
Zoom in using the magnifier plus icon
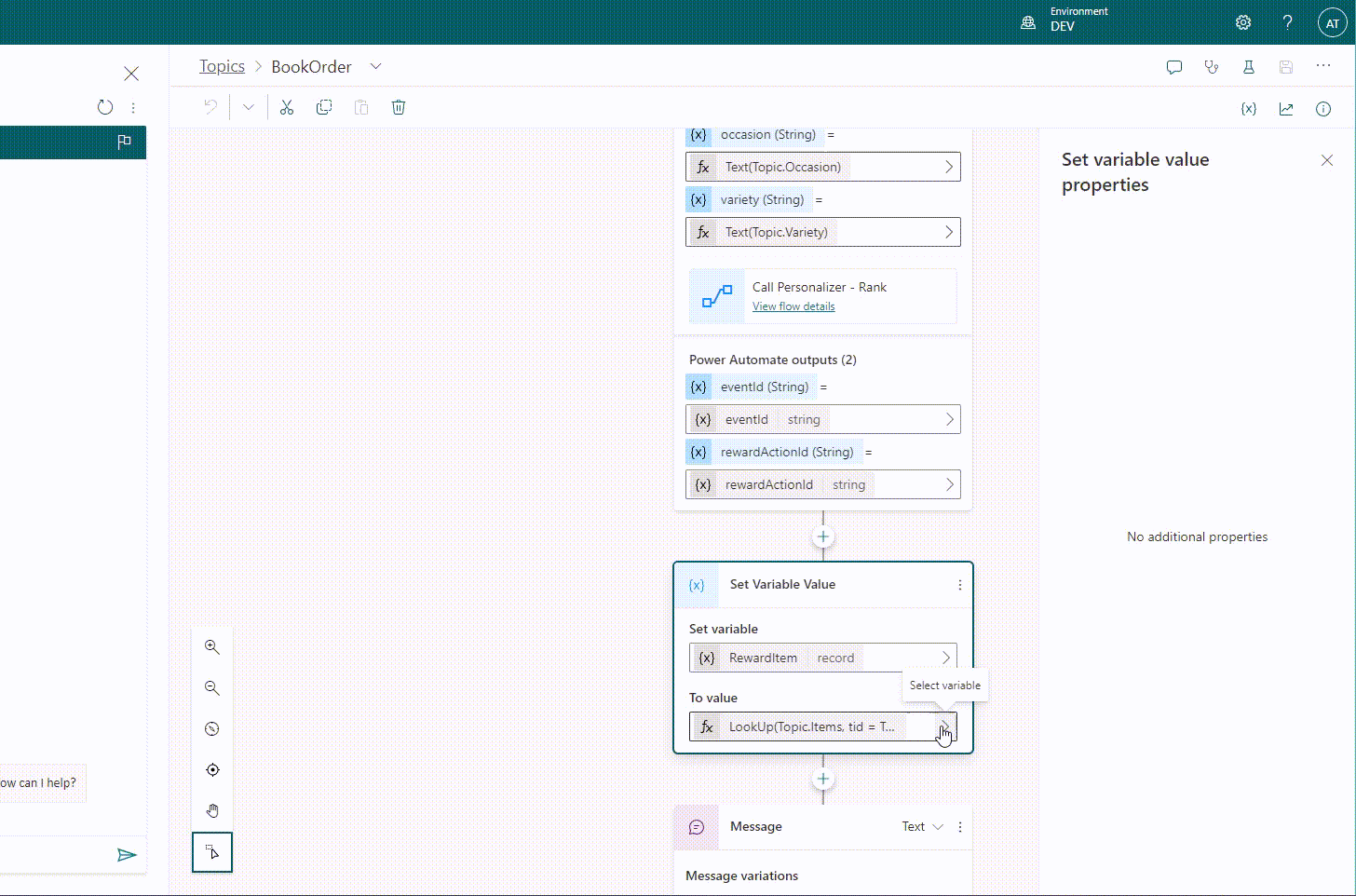tap(211, 646)
